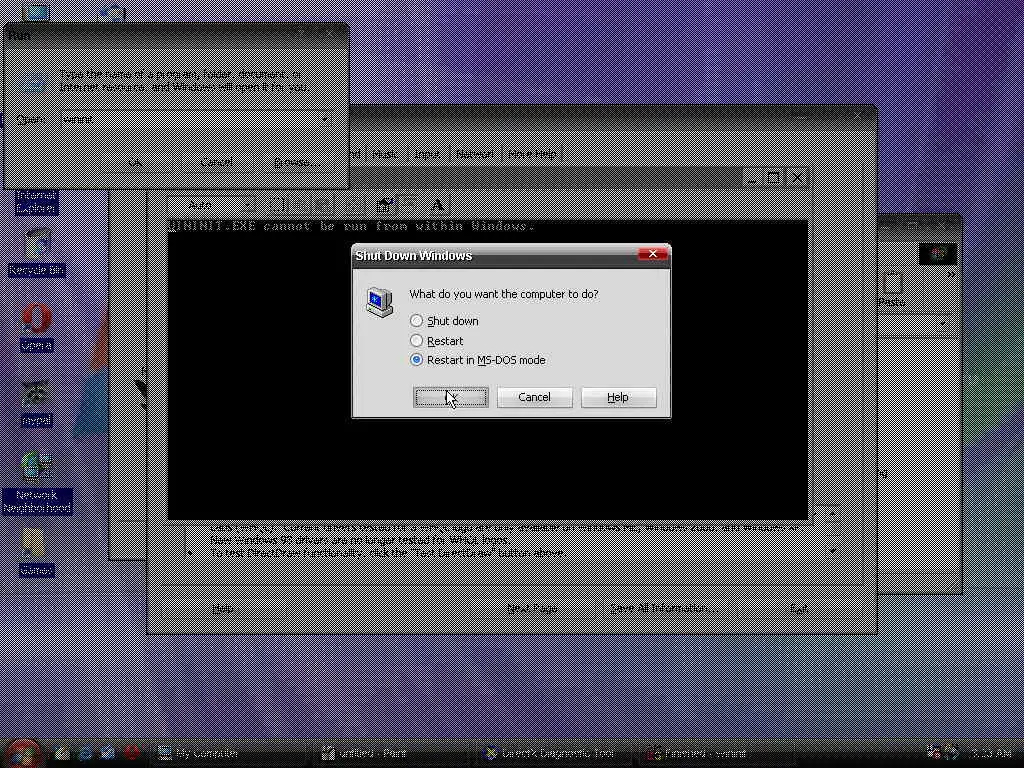
Task: Click the computer icon in the Shut Down dialog
Action: click(x=379, y=302)
